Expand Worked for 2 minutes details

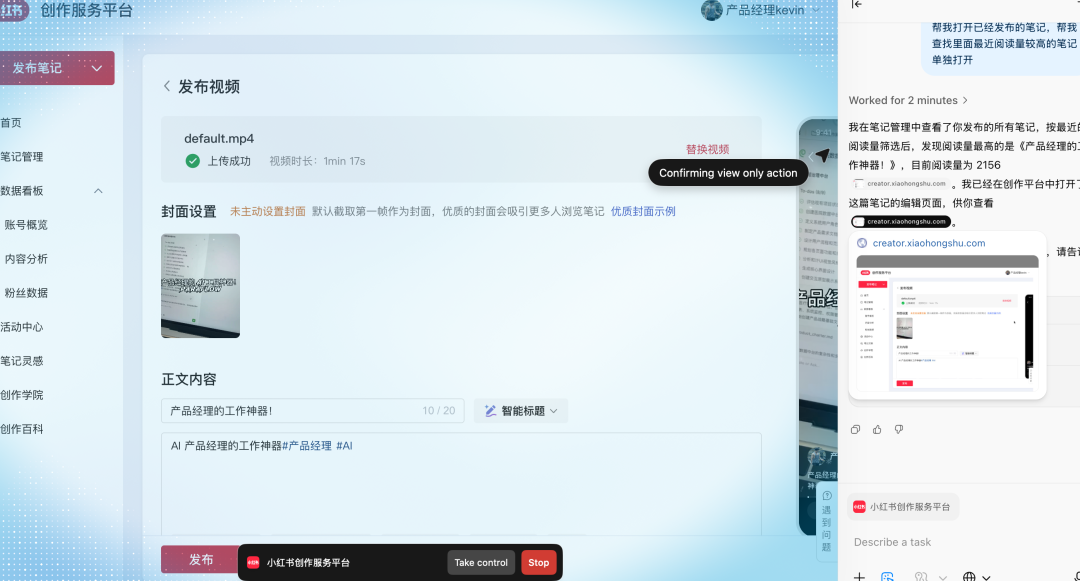(x=908, y=101)
